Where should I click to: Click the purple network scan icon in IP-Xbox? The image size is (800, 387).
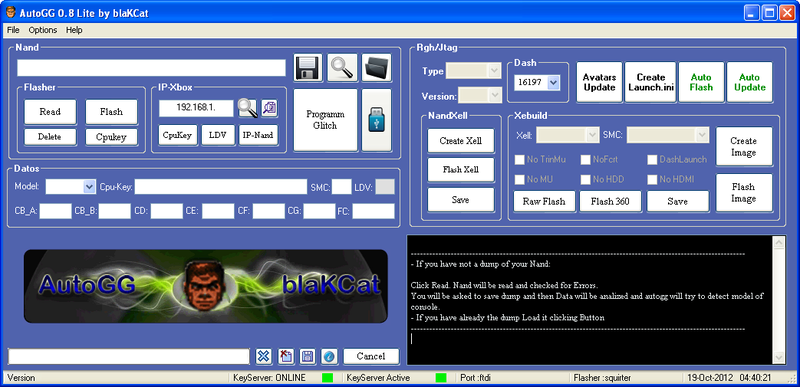[269, 108]
